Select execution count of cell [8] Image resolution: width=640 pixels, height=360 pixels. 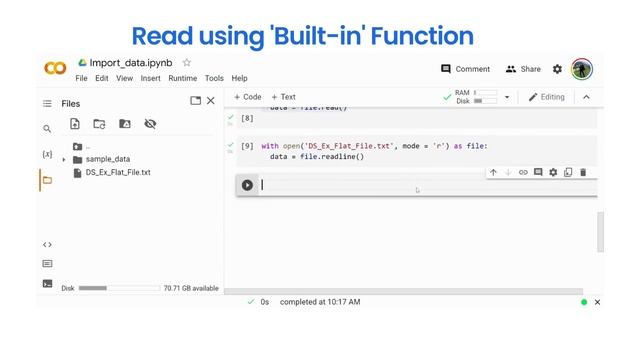coord(247,118)
